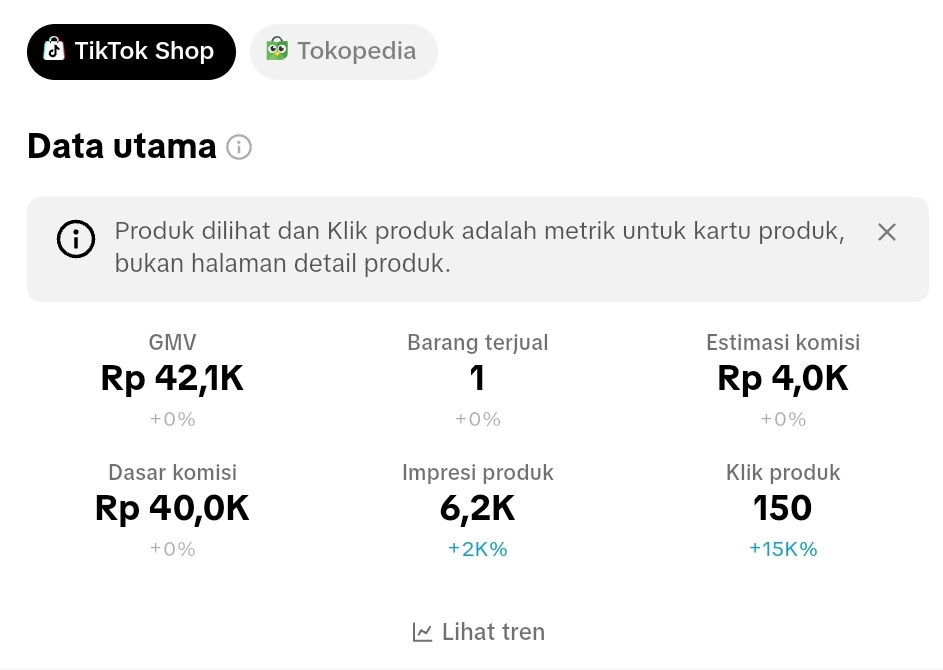Viewport: 943px width, 670px height.
Task: Open Lihat tren link
Action: (x=493, y=632)
